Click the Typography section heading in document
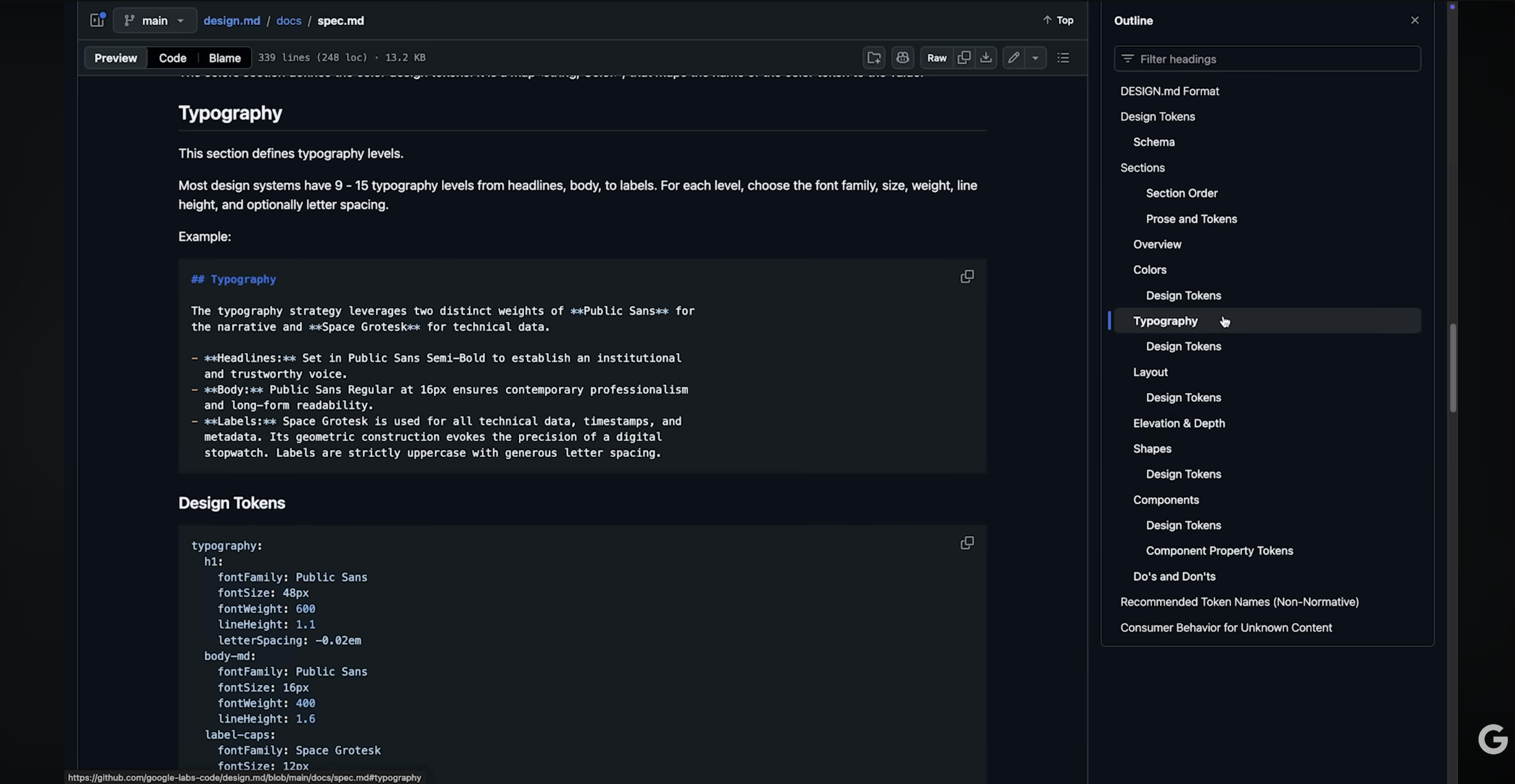1515x784 pixels. pyautogui.click(x=230, y=113)
